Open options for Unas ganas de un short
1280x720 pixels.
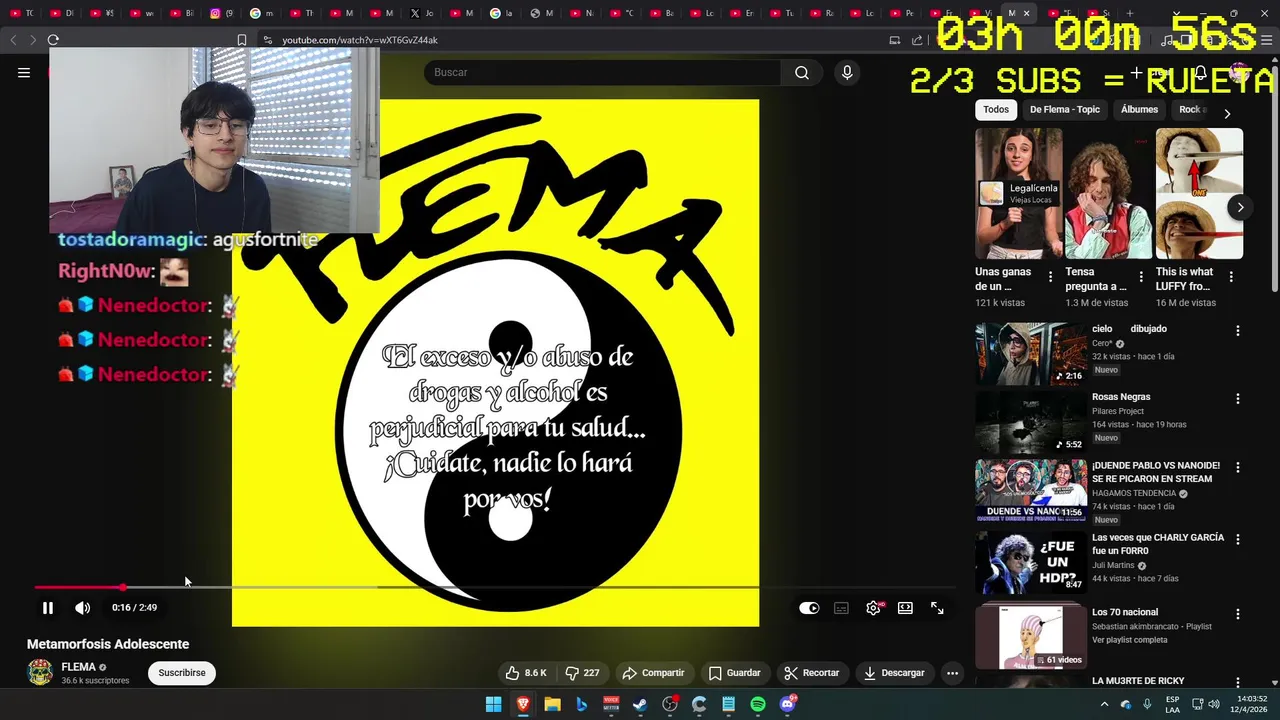click(x=1050, y=277)
